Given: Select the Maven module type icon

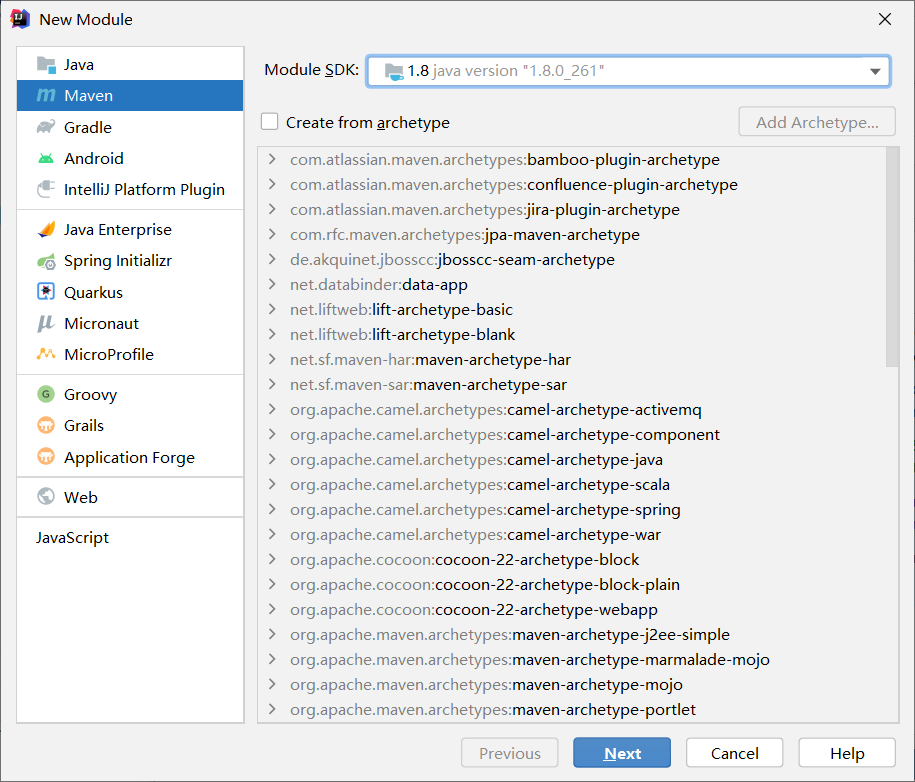Looking at the screenshot, I should (x=44, y=96).
